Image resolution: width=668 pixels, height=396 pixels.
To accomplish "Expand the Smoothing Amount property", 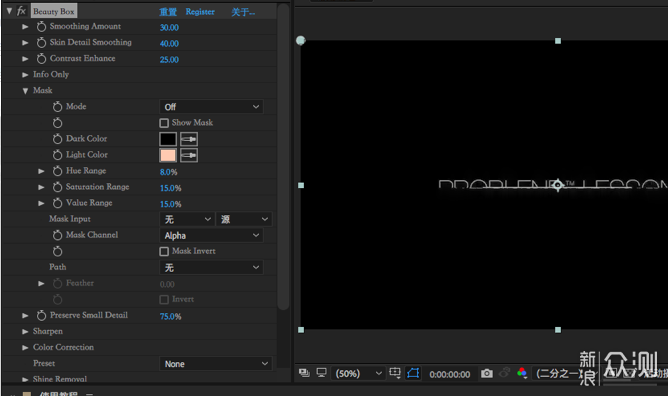I will tap(25, 27).
